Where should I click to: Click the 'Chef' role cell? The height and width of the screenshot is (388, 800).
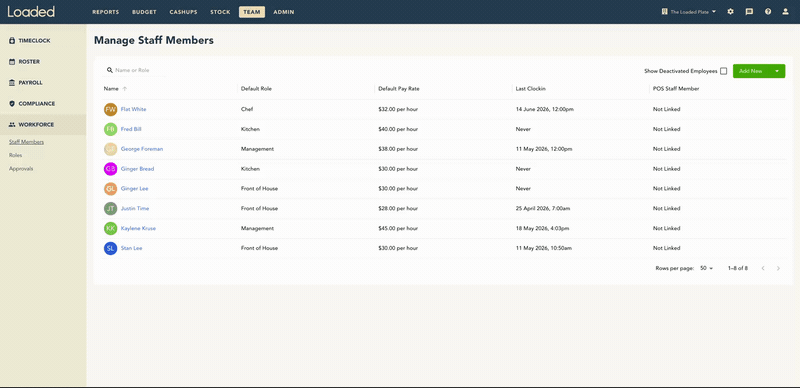coord(247,109)
